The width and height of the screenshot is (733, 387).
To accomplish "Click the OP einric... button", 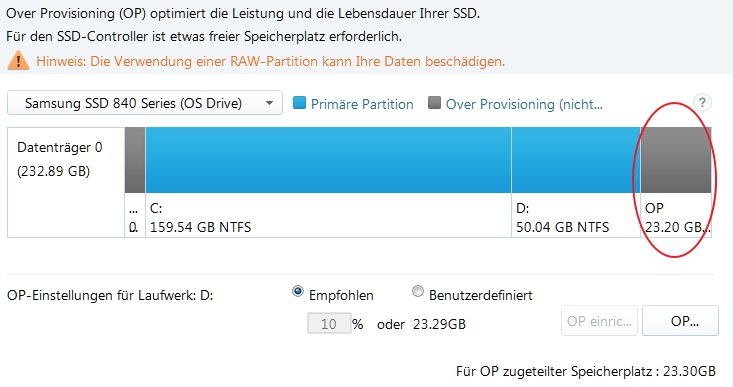I will point(599,321).
